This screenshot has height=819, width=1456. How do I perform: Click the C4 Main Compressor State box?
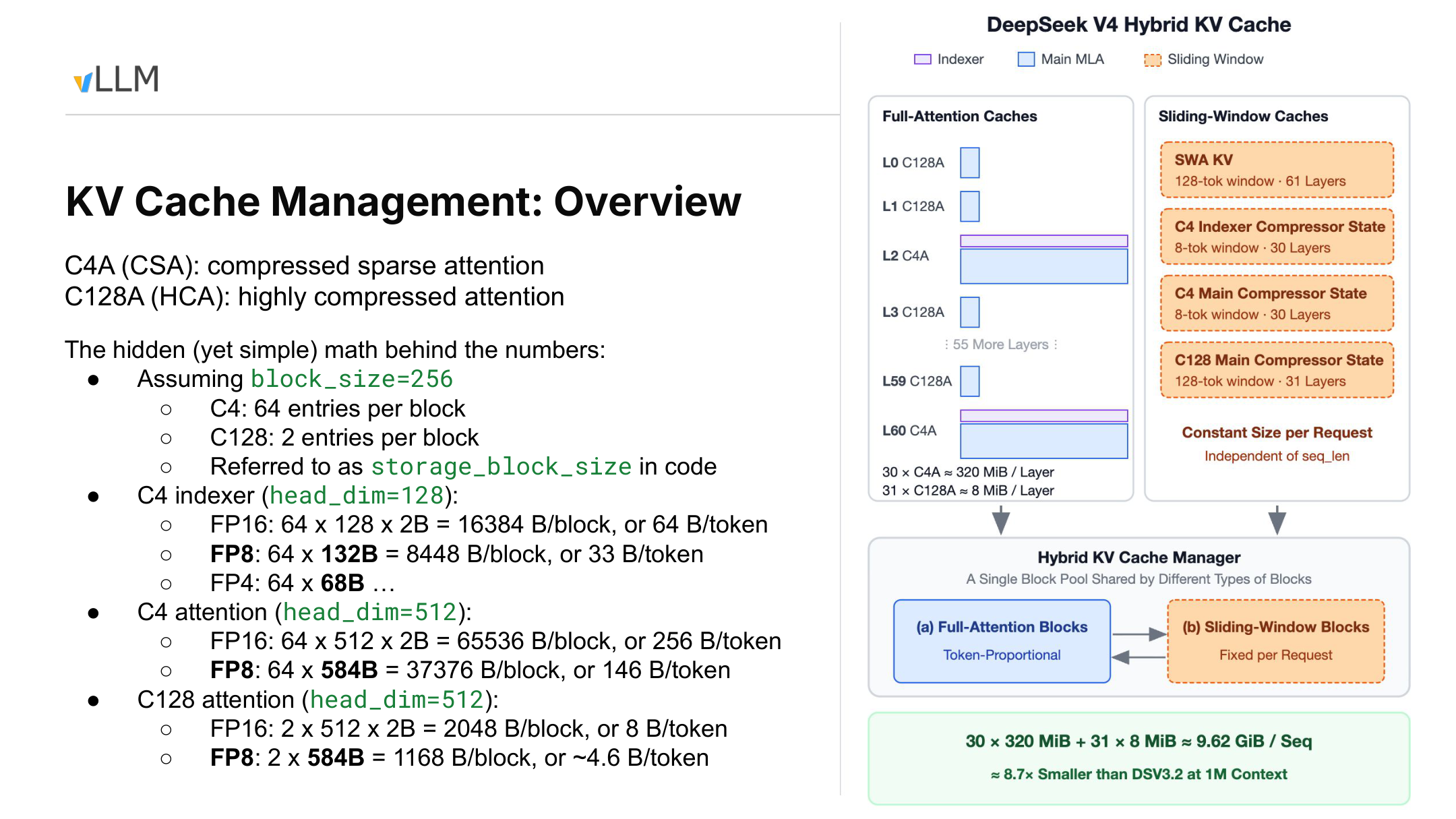pos(1277,303)
